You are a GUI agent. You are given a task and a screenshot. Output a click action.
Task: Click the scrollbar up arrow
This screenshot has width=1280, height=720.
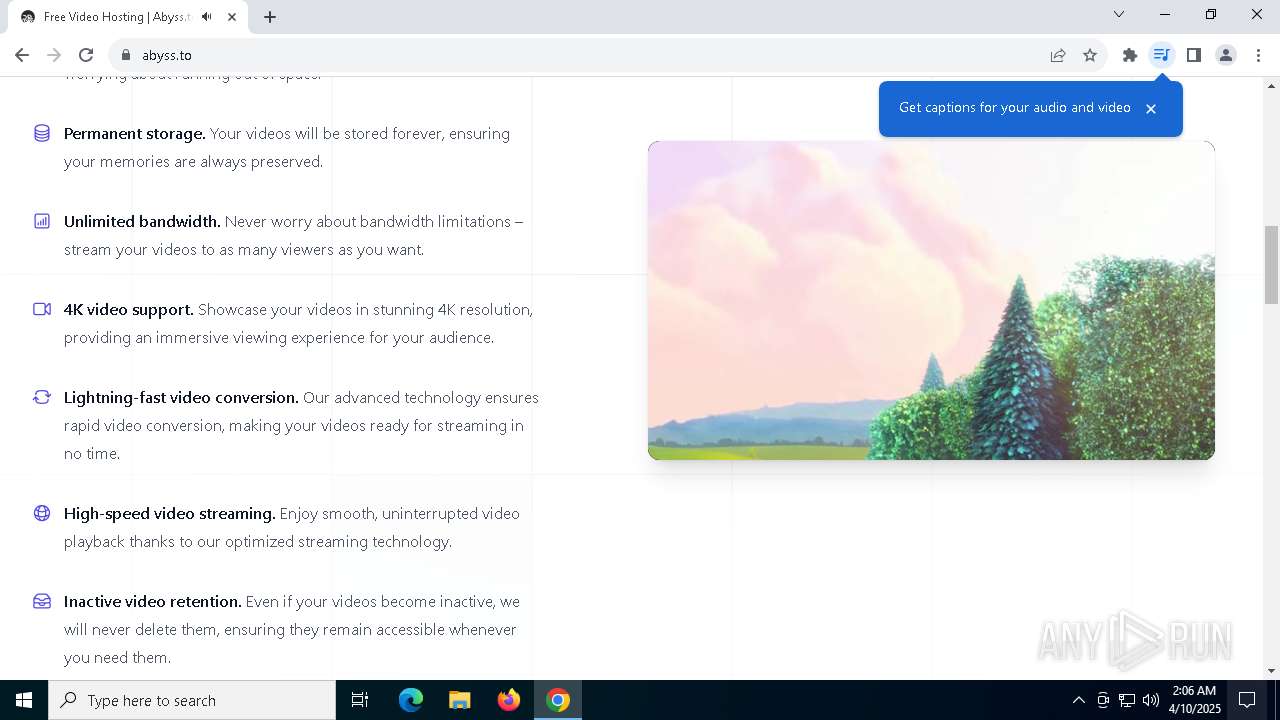click(x=1271, y=85)
